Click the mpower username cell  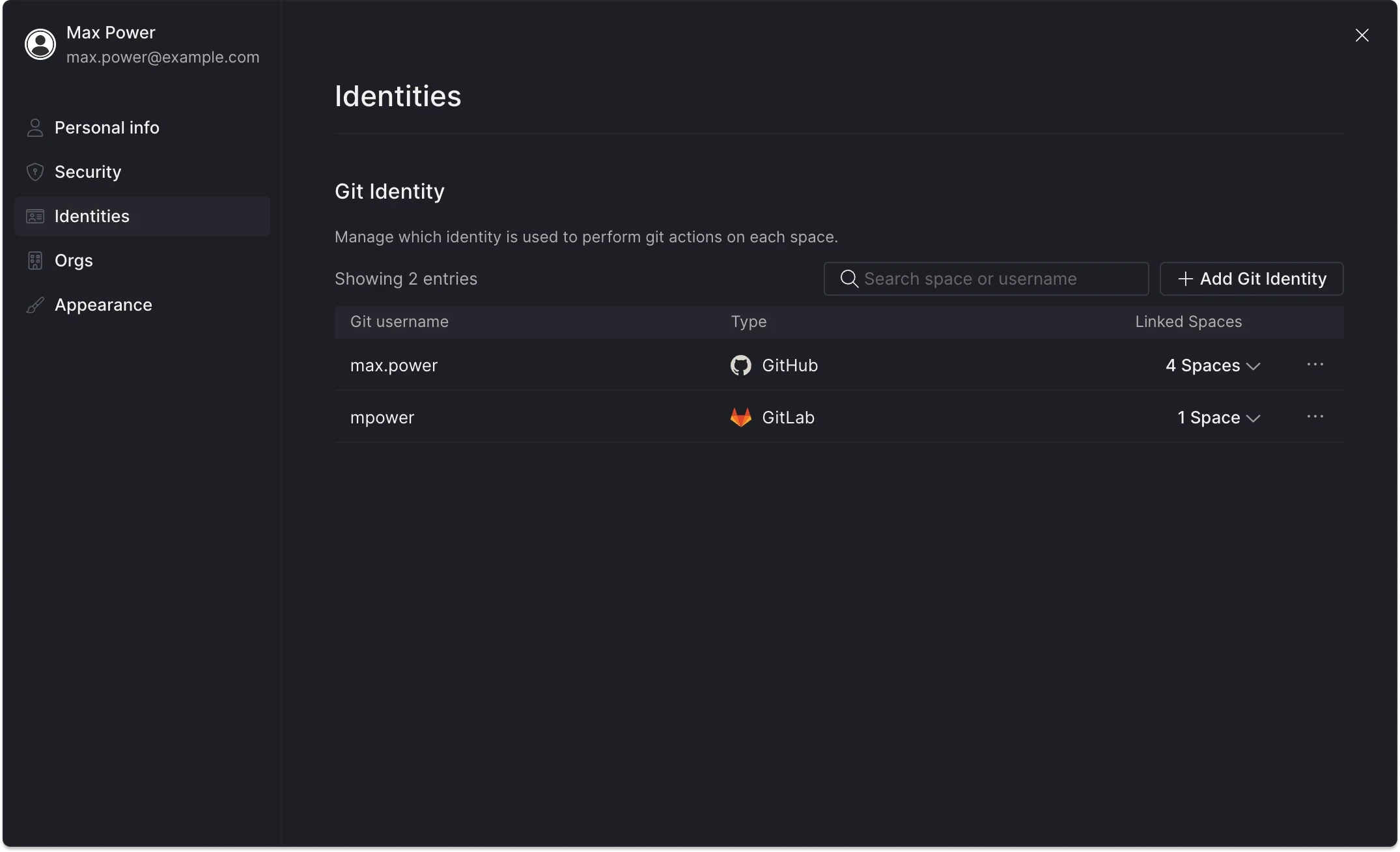(382, 418)
